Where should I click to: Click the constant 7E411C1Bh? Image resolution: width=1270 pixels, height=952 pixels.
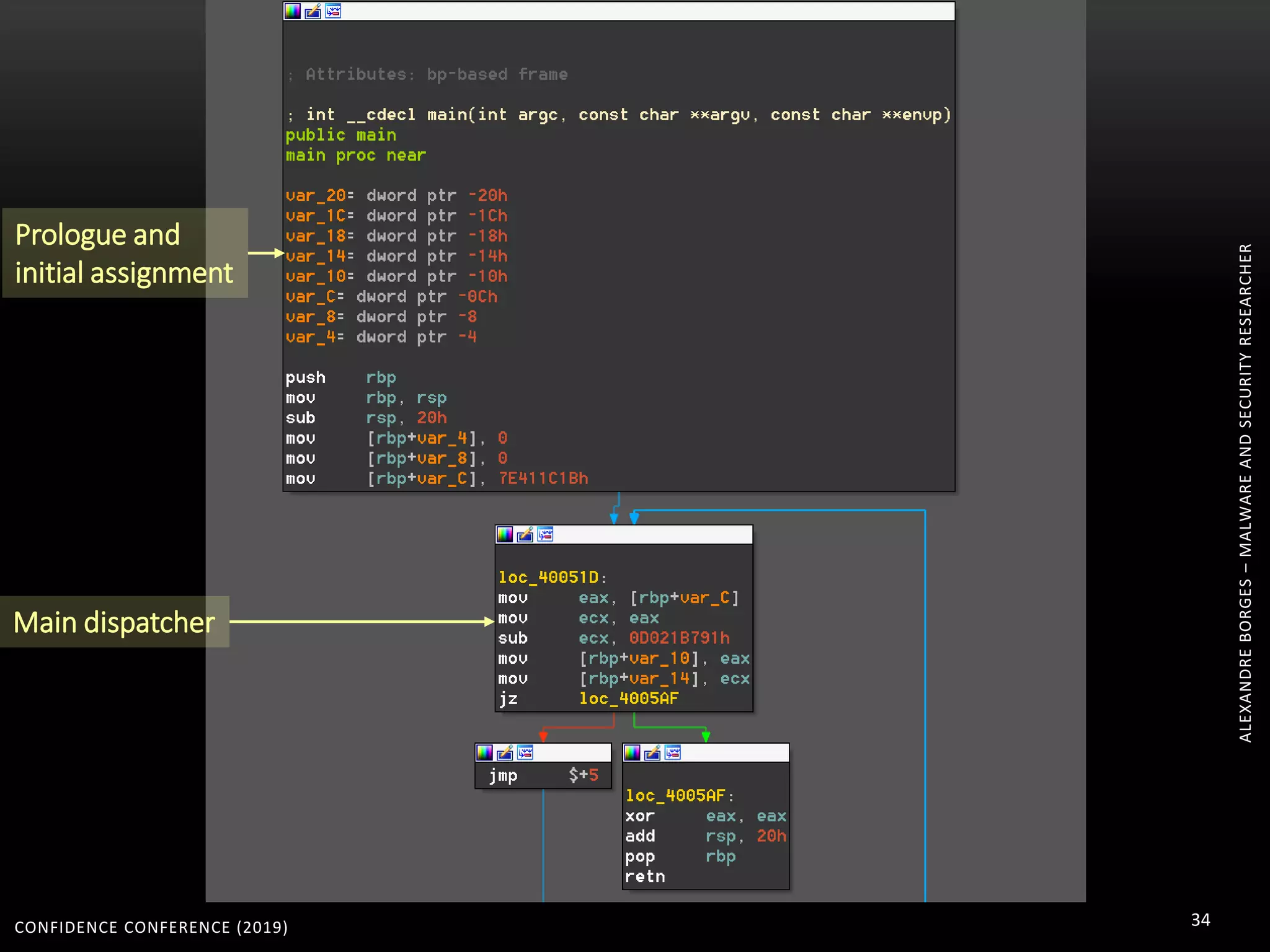point(544,478)
